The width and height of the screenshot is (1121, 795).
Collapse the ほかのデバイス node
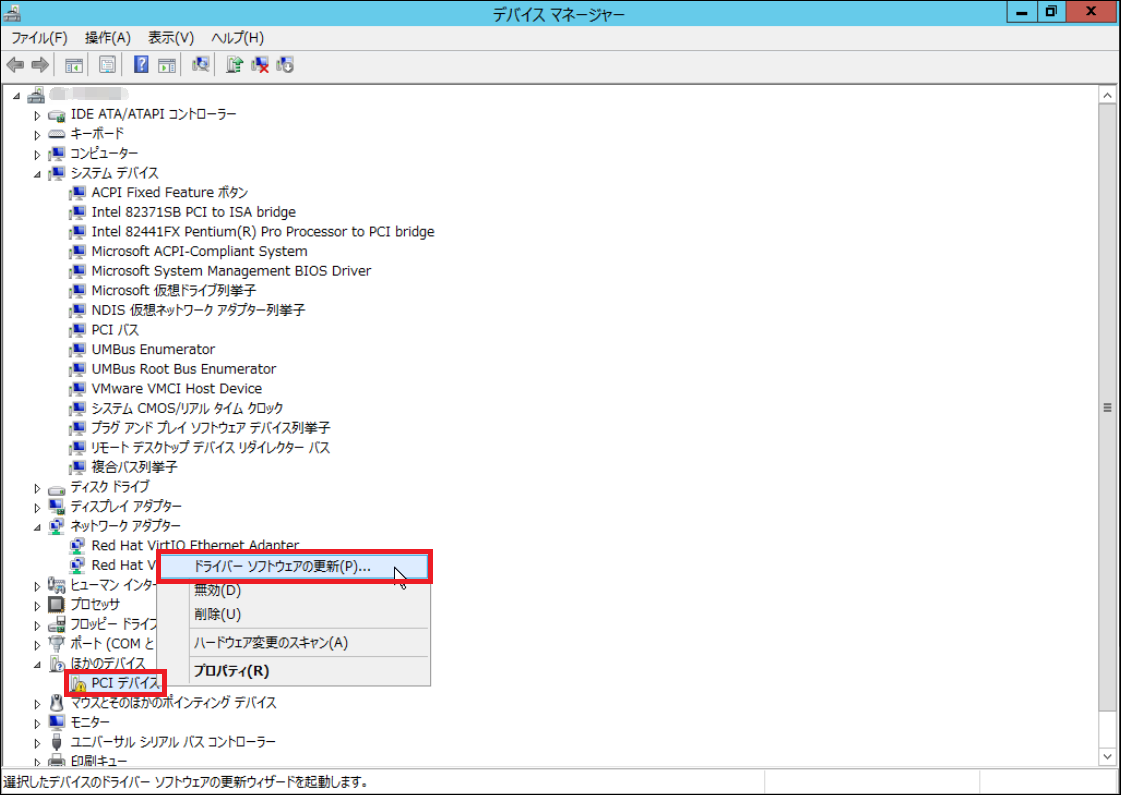[37, 665]
